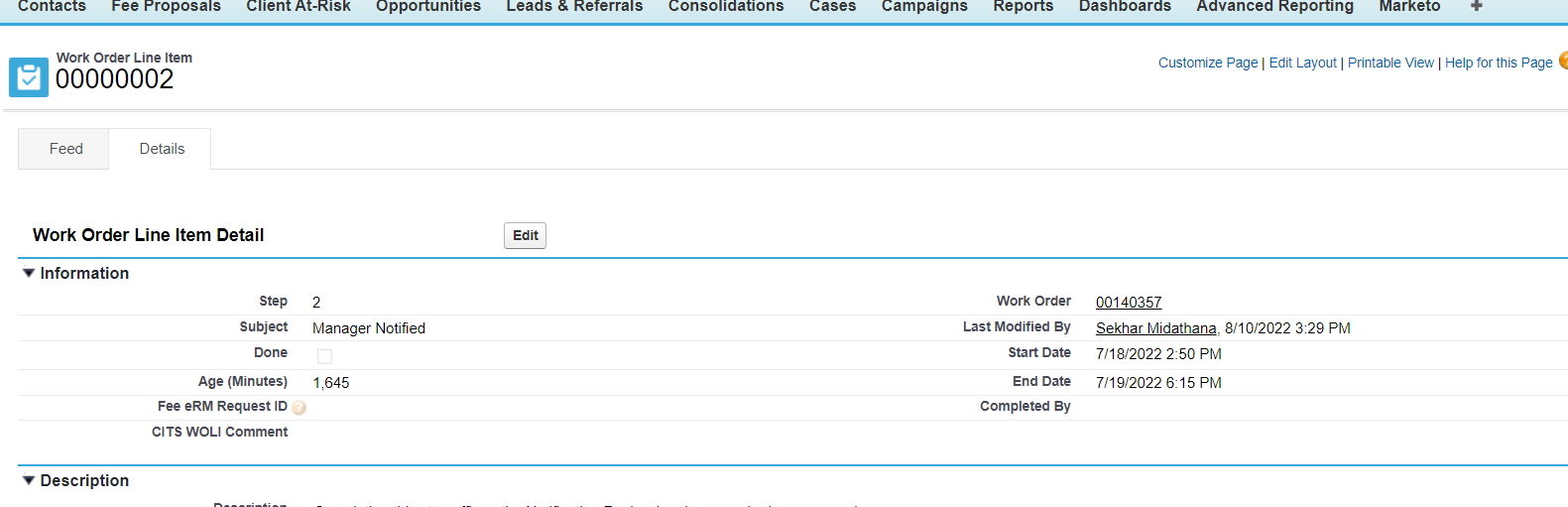Open work order 00140357 link
Image resolution: width=1568 pixels, height=507 pixels.
1129,303
